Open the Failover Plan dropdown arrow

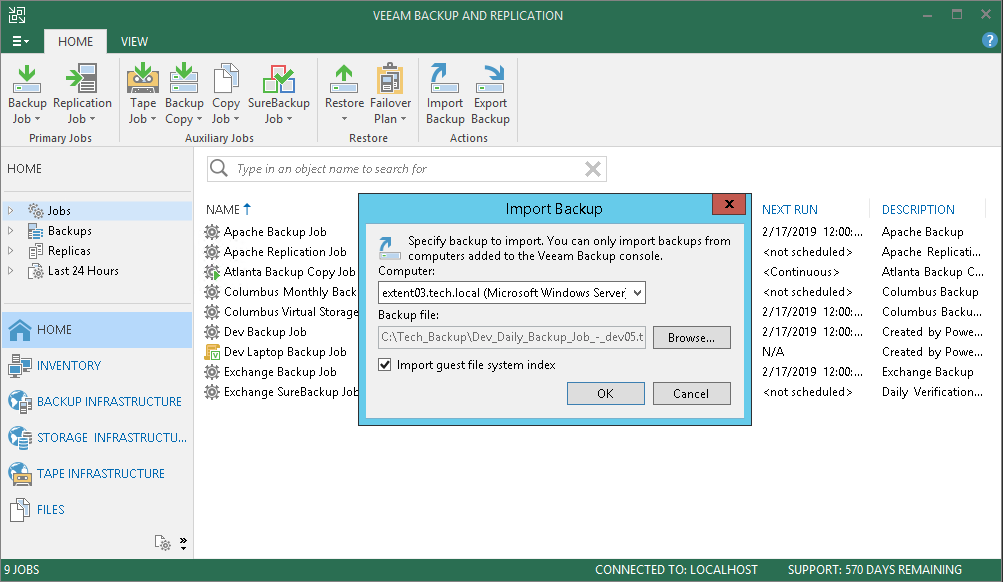403,119
